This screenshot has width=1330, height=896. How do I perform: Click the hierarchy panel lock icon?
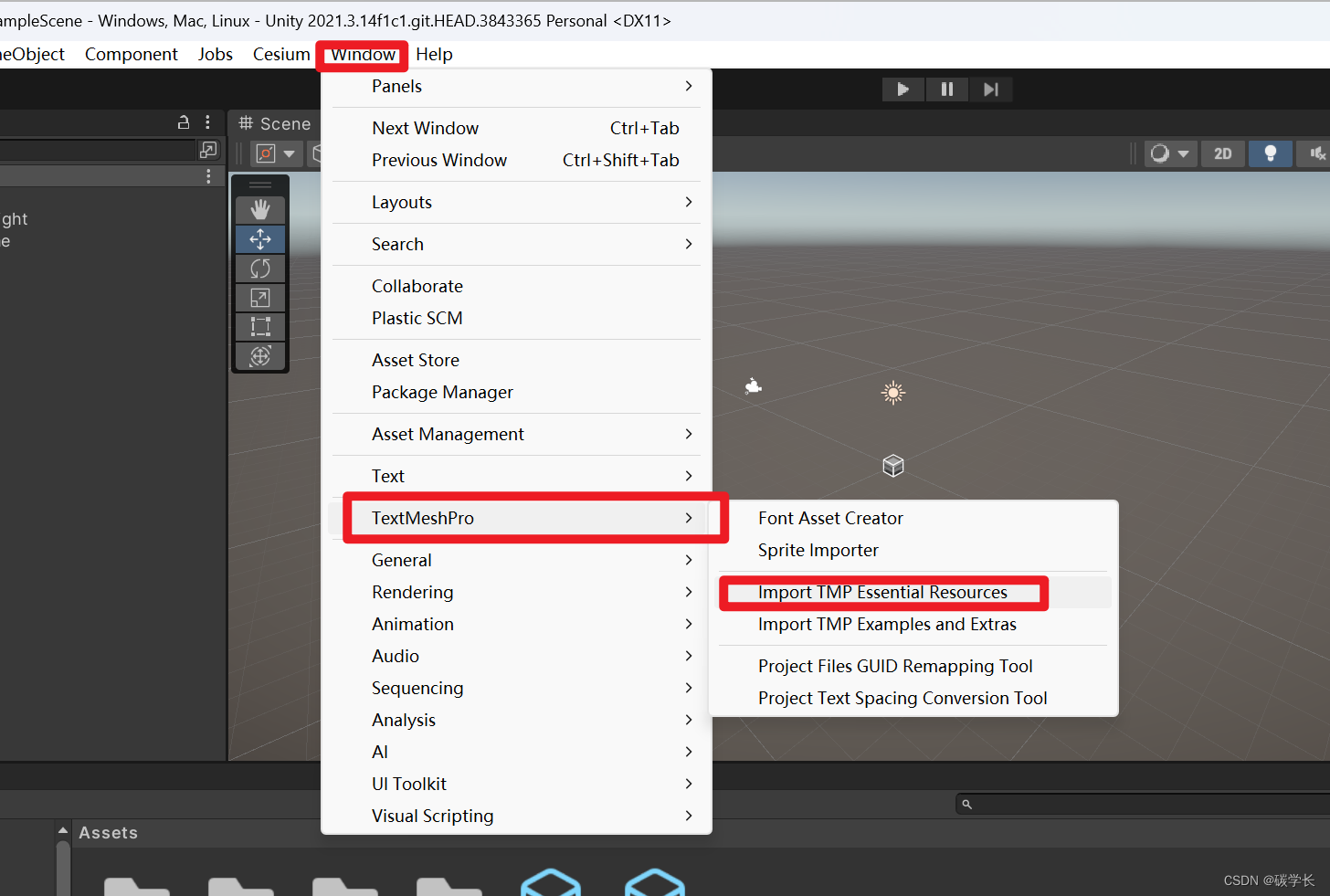pos(184,122)
